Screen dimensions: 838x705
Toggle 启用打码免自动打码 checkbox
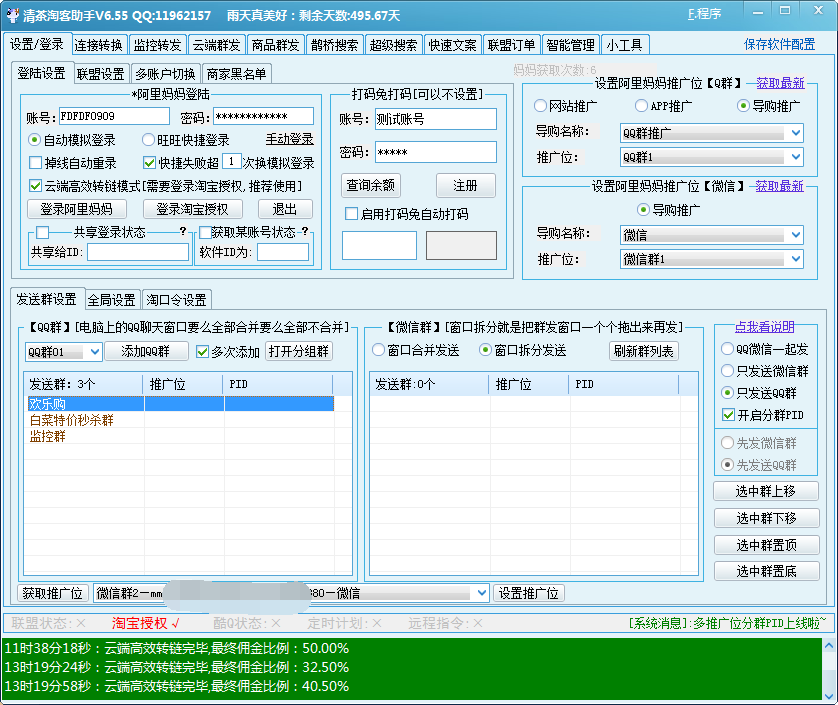(352, 214)
